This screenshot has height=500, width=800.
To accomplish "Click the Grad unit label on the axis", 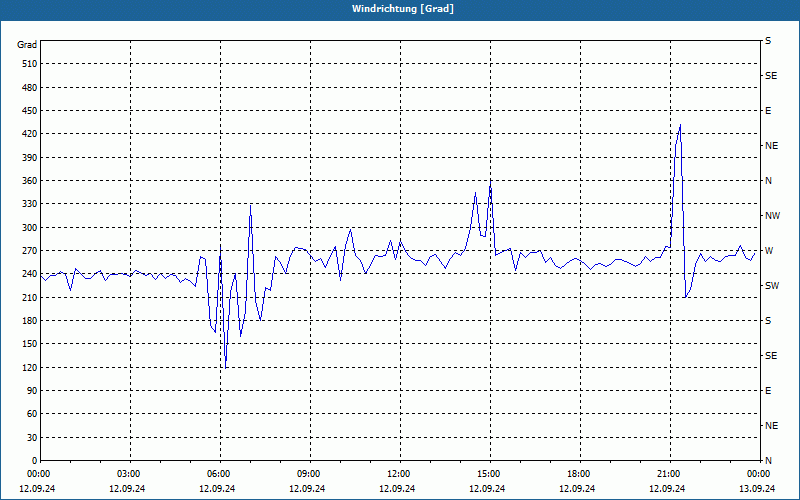I will tap(27, 45).
